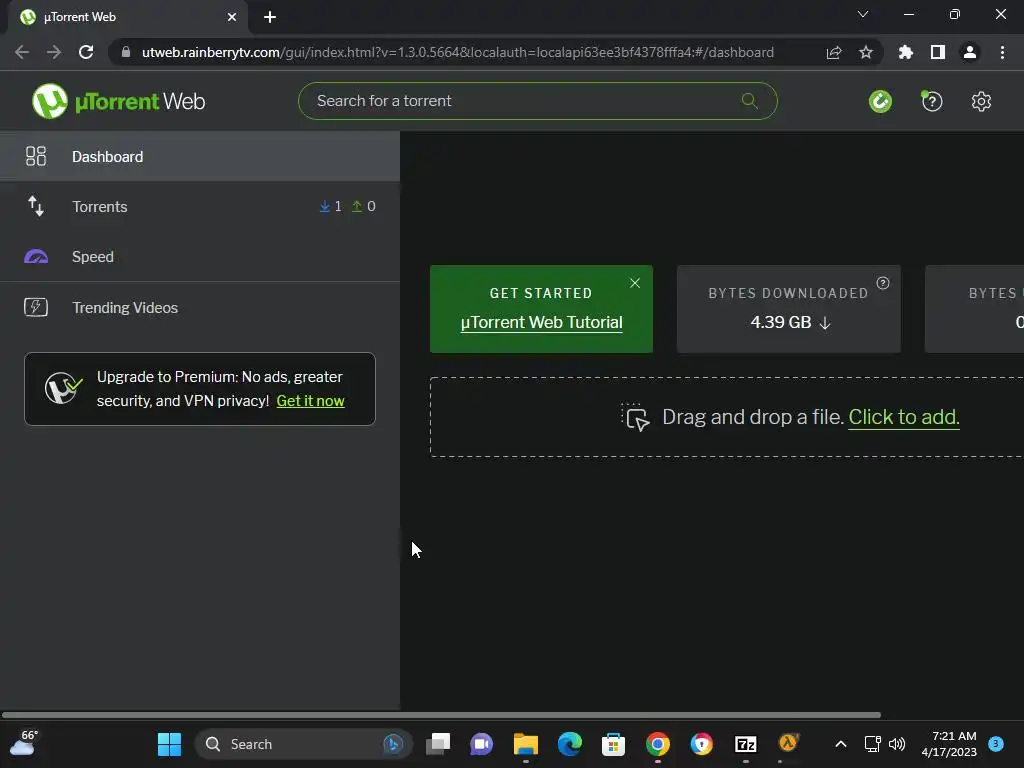The width and height of the screenshot is (1024, 768).
Task: Click the Speed gauge icon
Action: click(36, 257)
